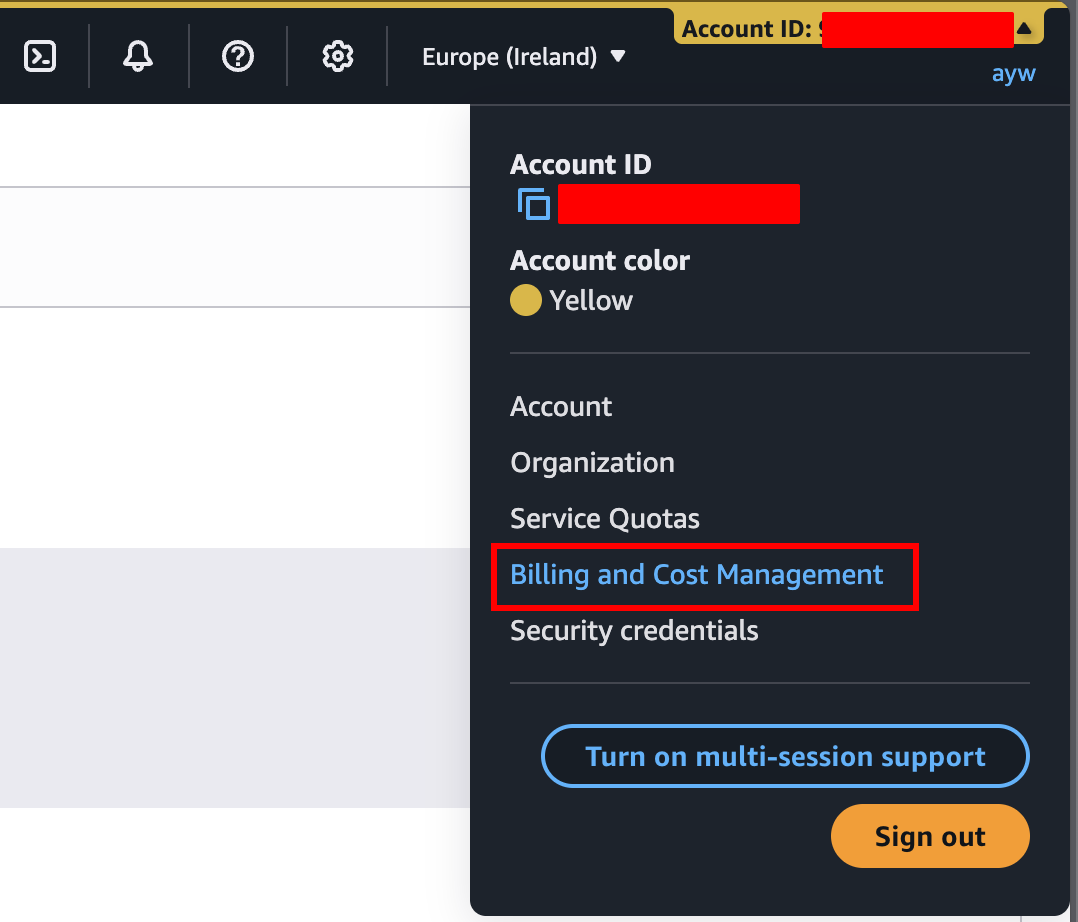This screenshot has height=922, width=1078.
Task: Click the ayw username link
Action: click(1013, 73)
